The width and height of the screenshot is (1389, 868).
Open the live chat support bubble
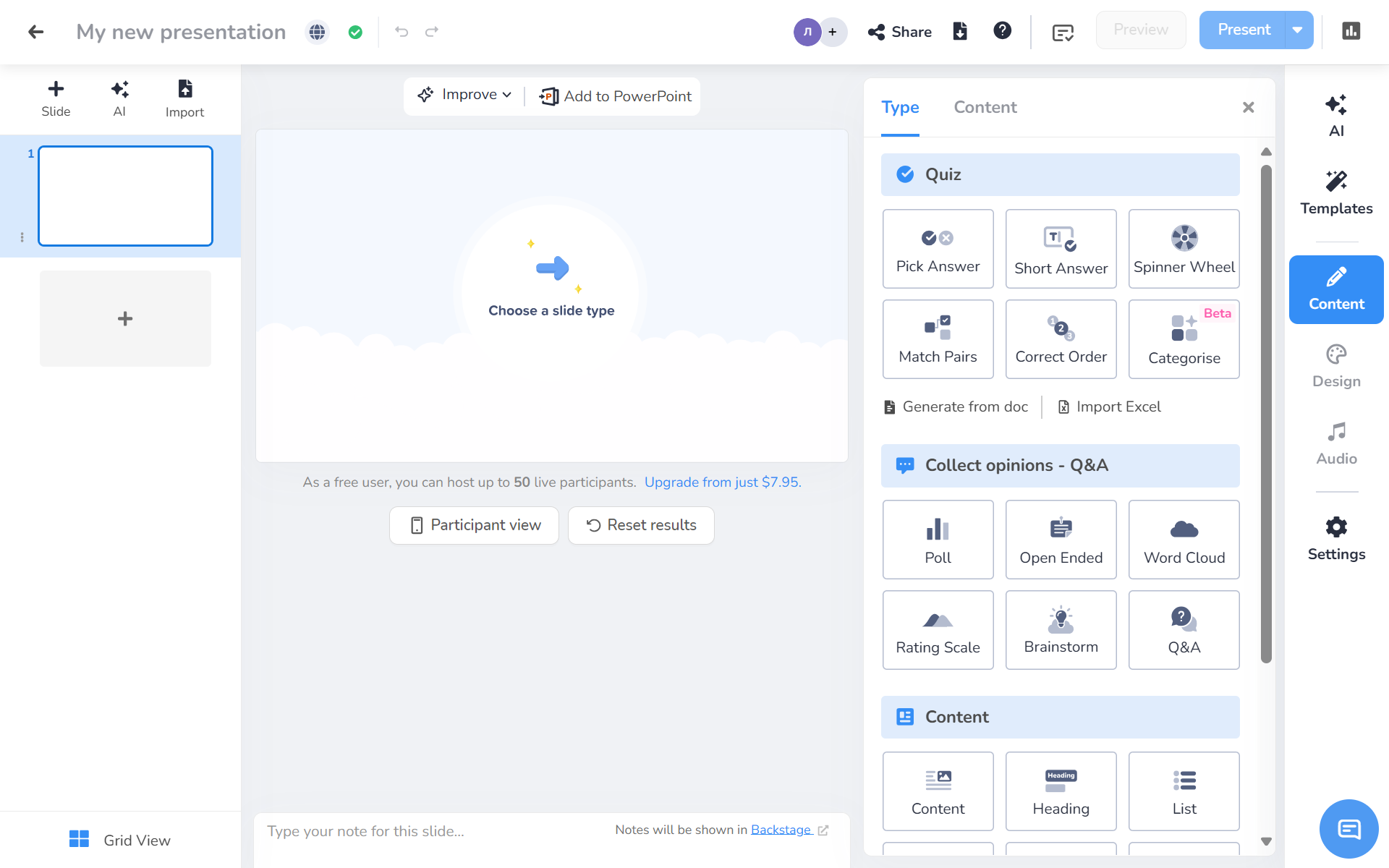pos(1348,828)
